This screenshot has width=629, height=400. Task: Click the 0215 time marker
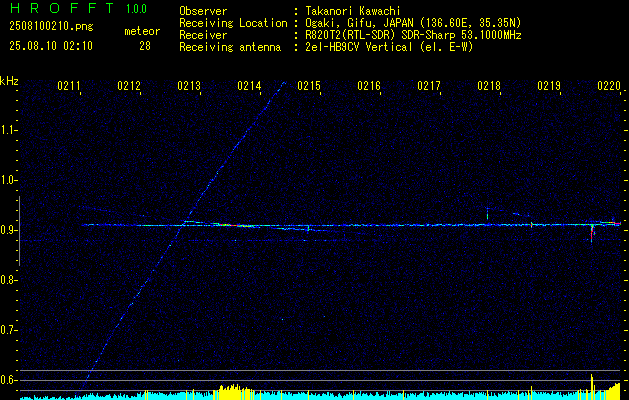pyautogui.click(x=309, y=85)
